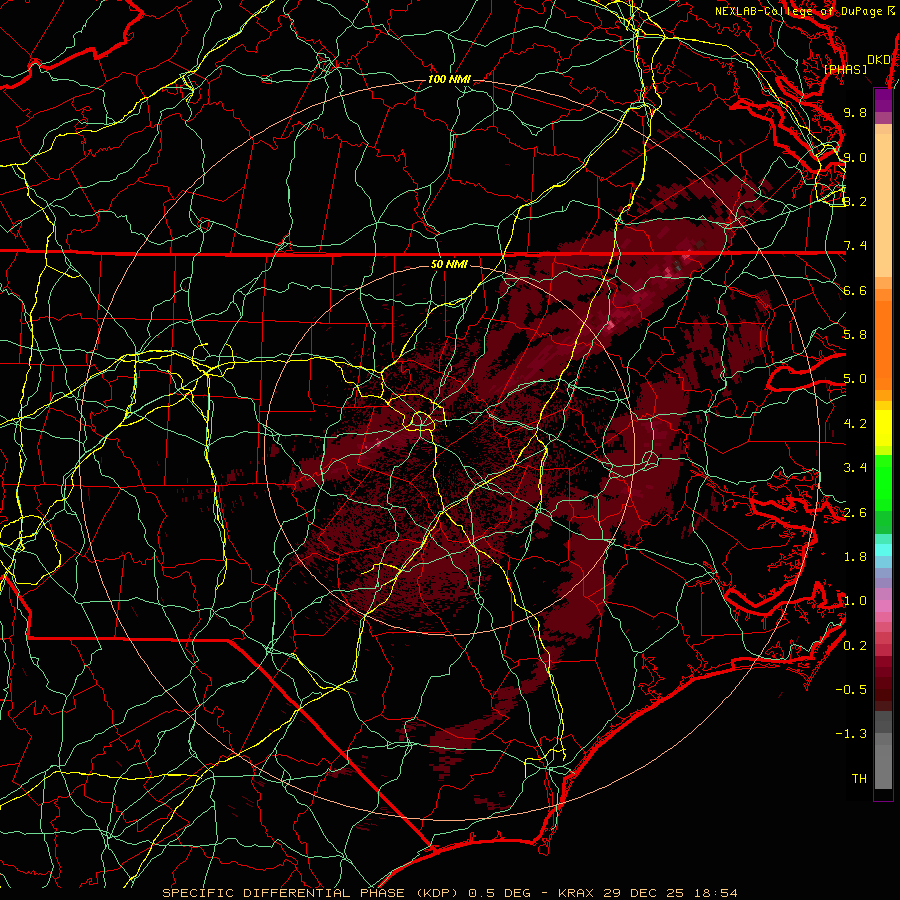
Task: Click the 1.8 value on the color scale
Action: click(855, 557)
